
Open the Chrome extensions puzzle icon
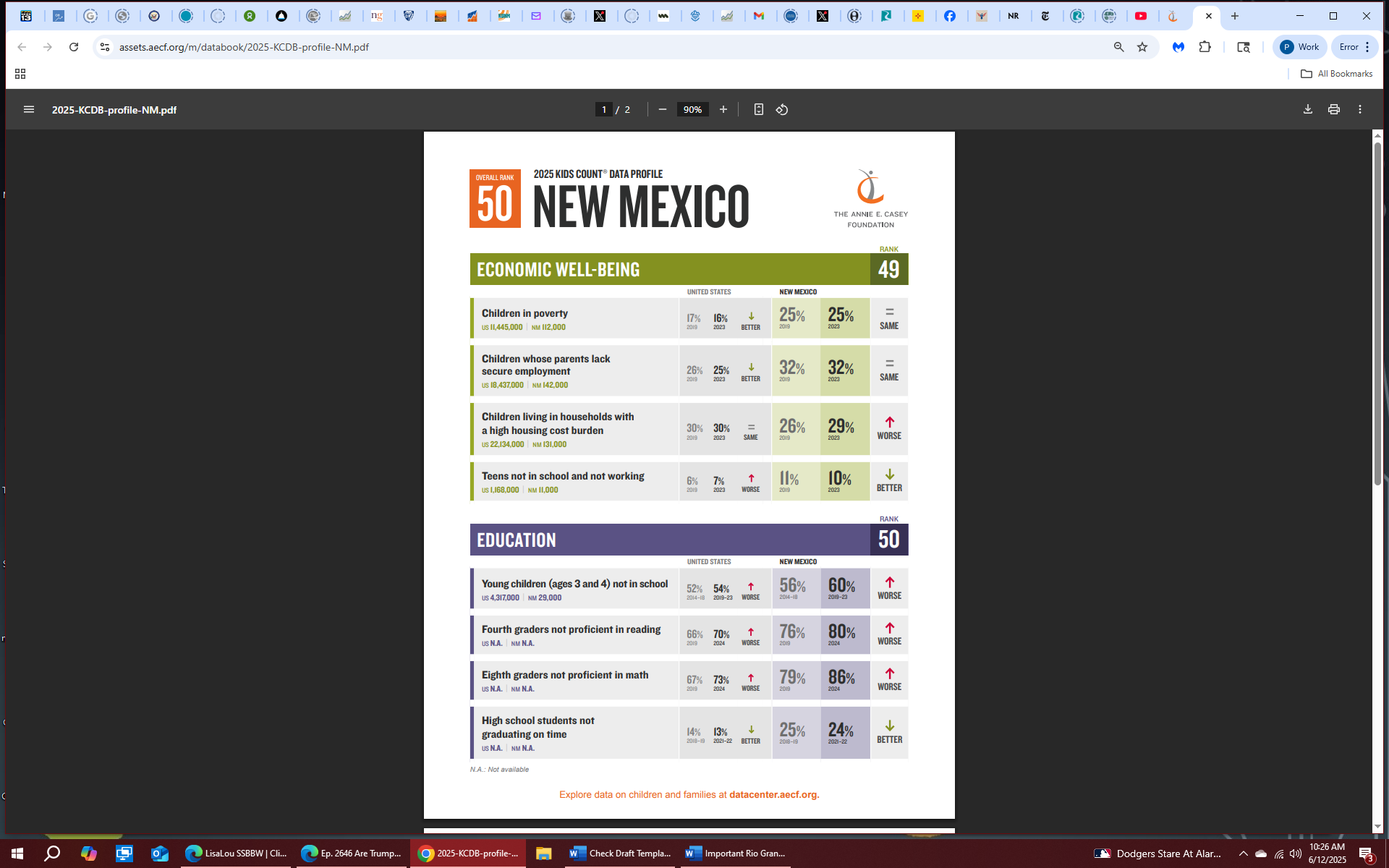(1205, 47)
